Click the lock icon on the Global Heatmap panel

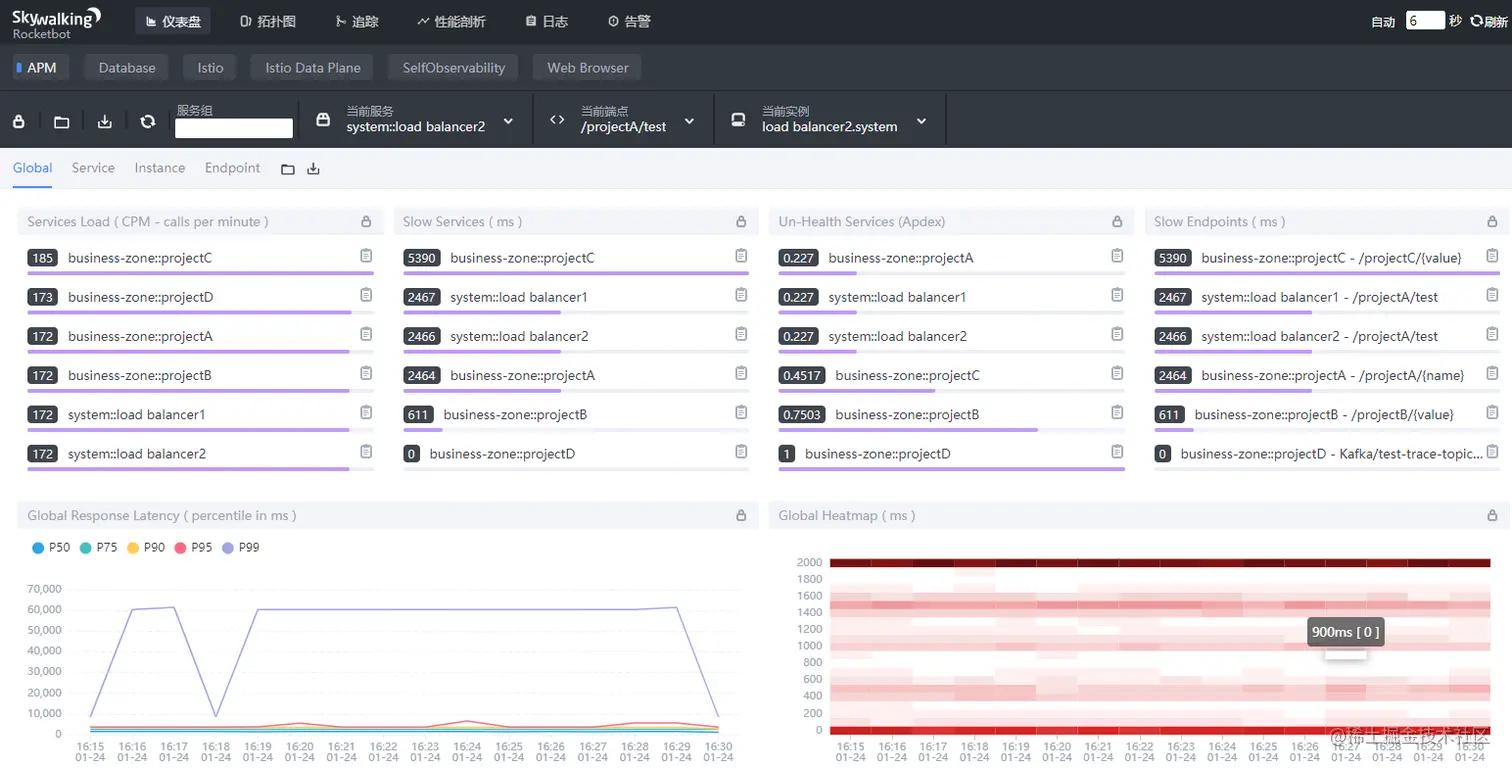(x=1493, y=516)
